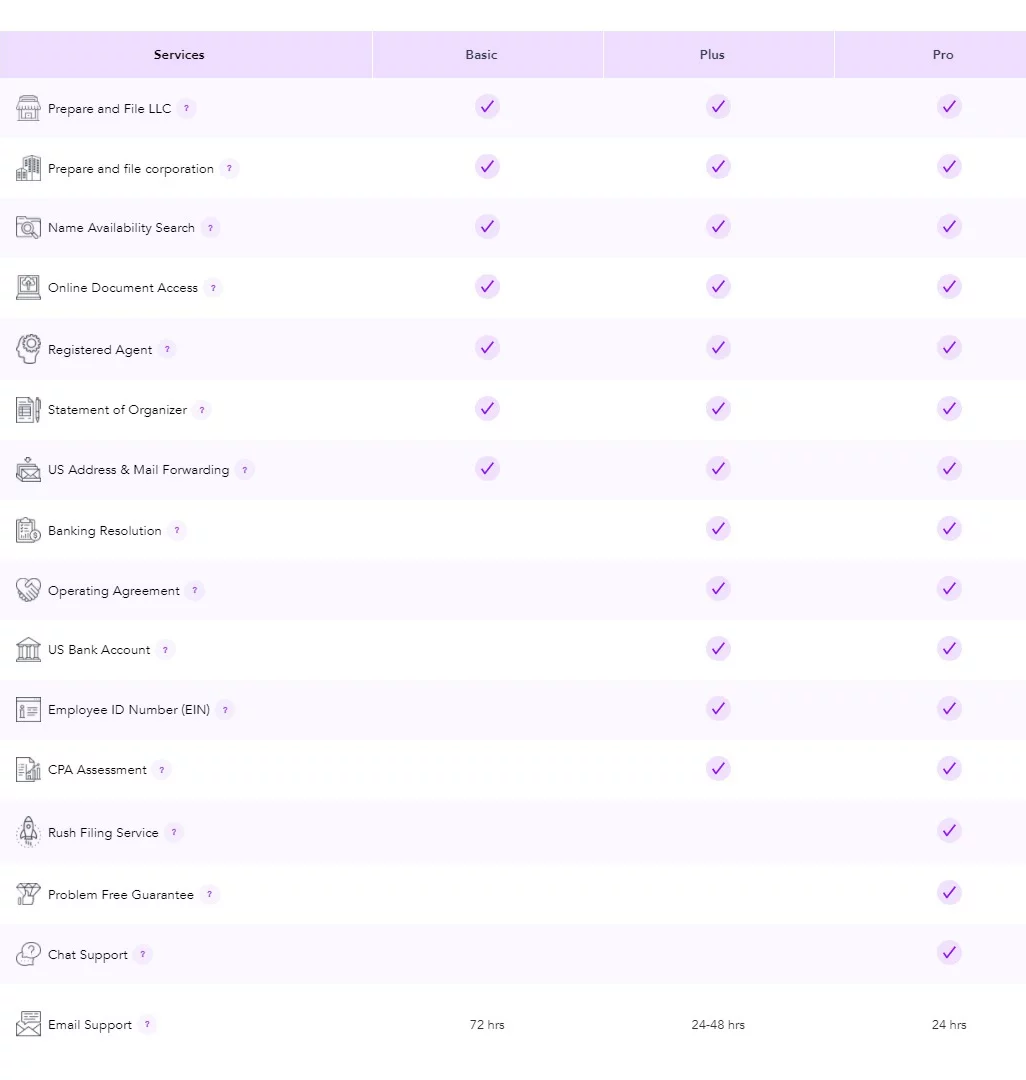Click the US Bank Account building icon

pyautogui.click(x=28, y=650)
